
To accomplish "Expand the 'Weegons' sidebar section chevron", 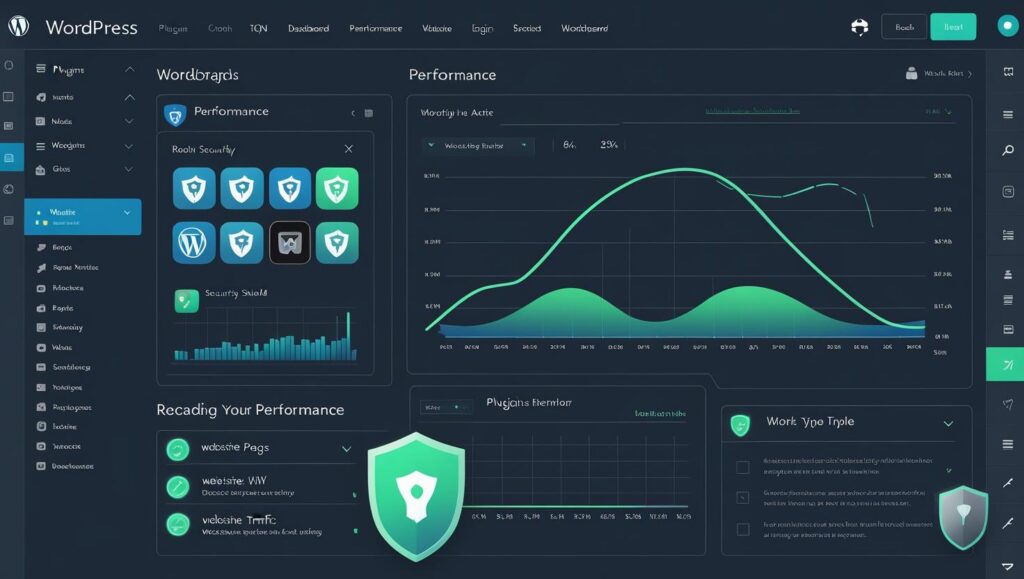I will coord(129,146).
